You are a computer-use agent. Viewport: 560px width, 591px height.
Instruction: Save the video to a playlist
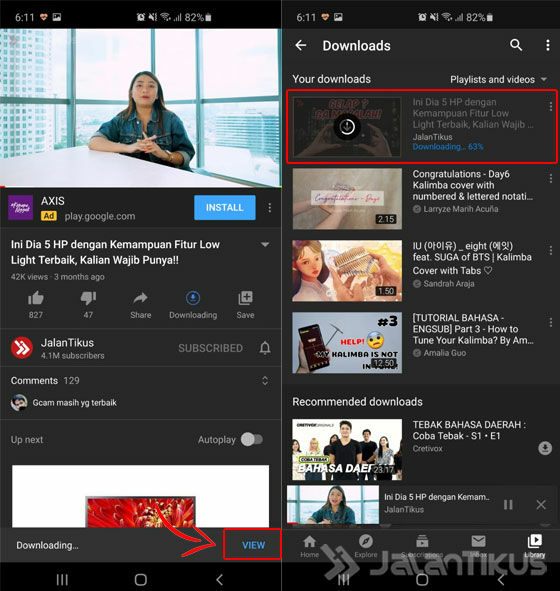pyautogui.click(x=245, y=298)
